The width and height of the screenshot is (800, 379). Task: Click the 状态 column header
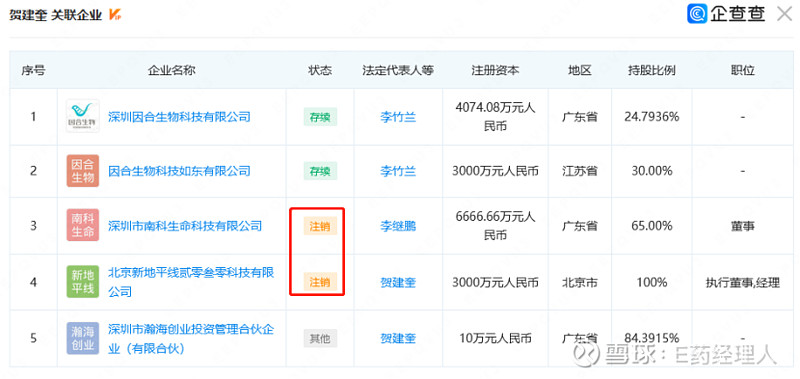(x=320, y=70)
